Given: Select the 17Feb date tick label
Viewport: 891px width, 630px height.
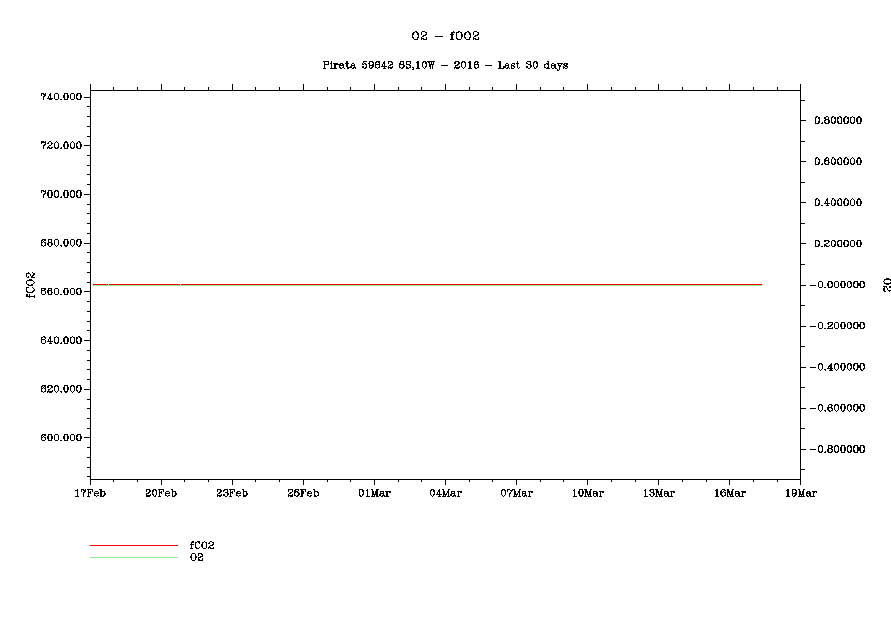Looking at the screenshot, I should tap(90, 493).
